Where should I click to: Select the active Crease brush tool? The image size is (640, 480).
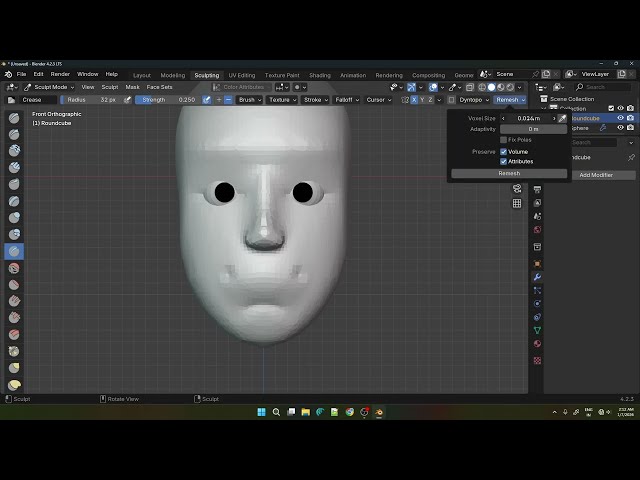[x=14, y=251]
